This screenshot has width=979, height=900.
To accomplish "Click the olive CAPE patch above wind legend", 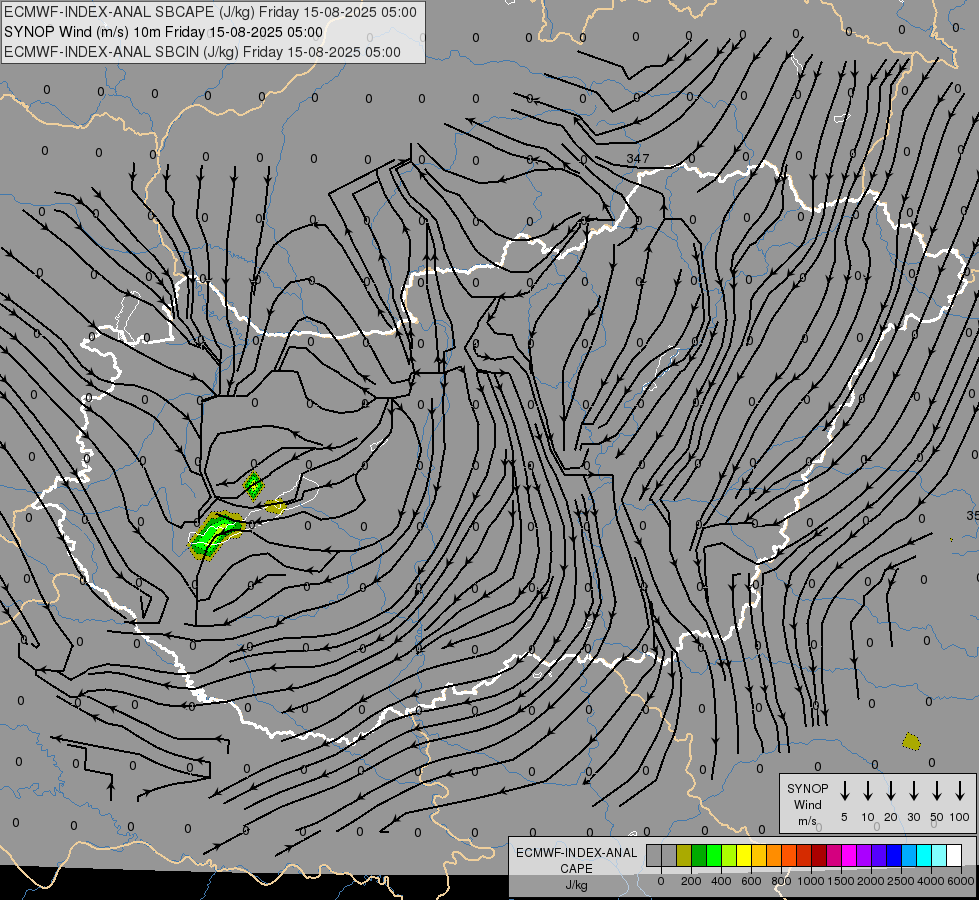I will [x=912, y=741].
